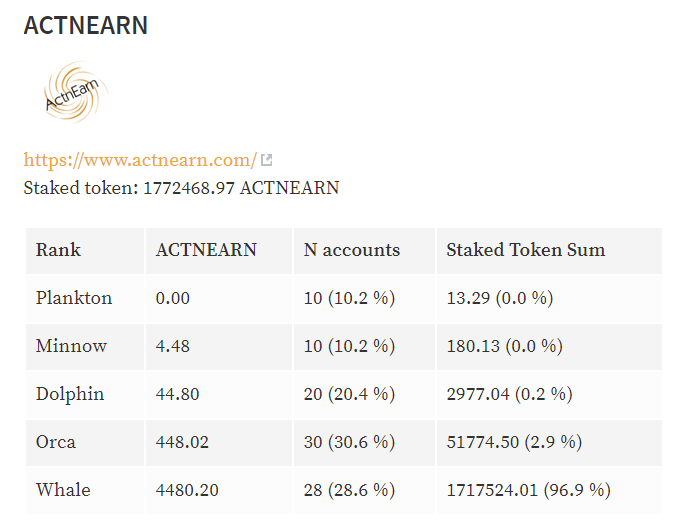The height and width of the screenshot is (529, 676).
Task: Select the Rank column header
Action: [x=58, y=250]
